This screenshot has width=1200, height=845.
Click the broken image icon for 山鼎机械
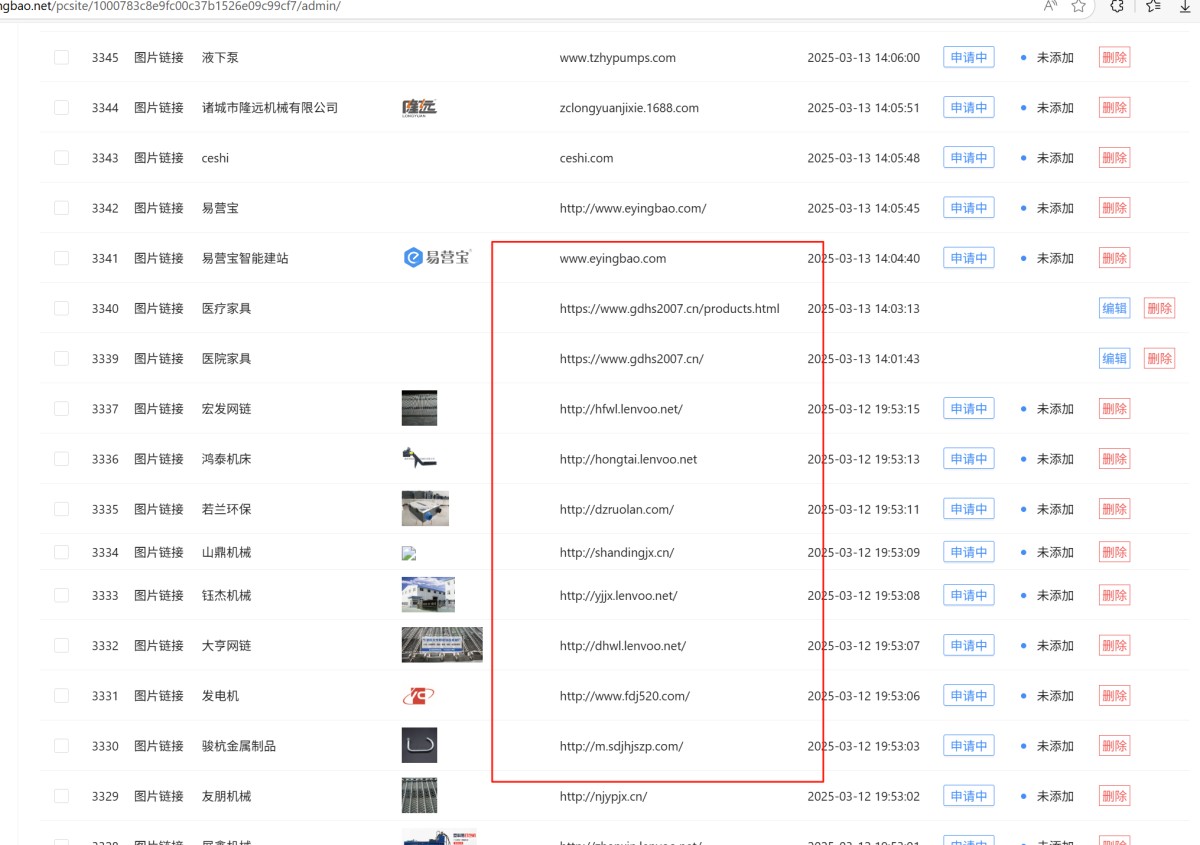click(x=408, y=553)
